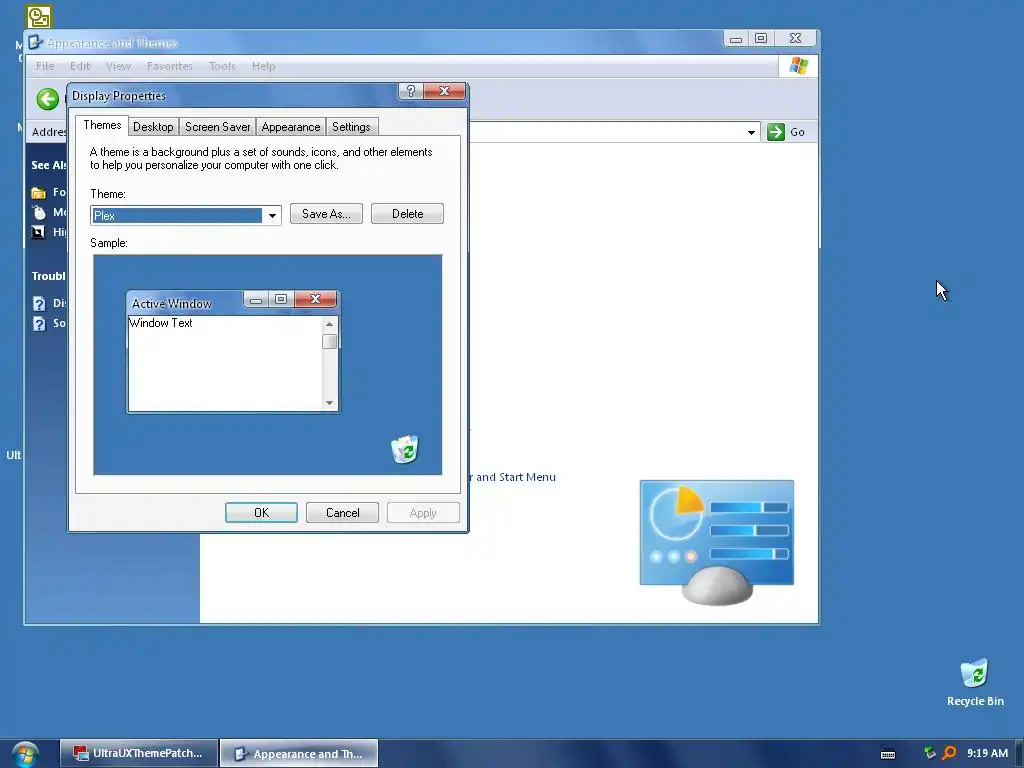
Task: Open the Start orb on the taskbar
Action: [25, 754]
